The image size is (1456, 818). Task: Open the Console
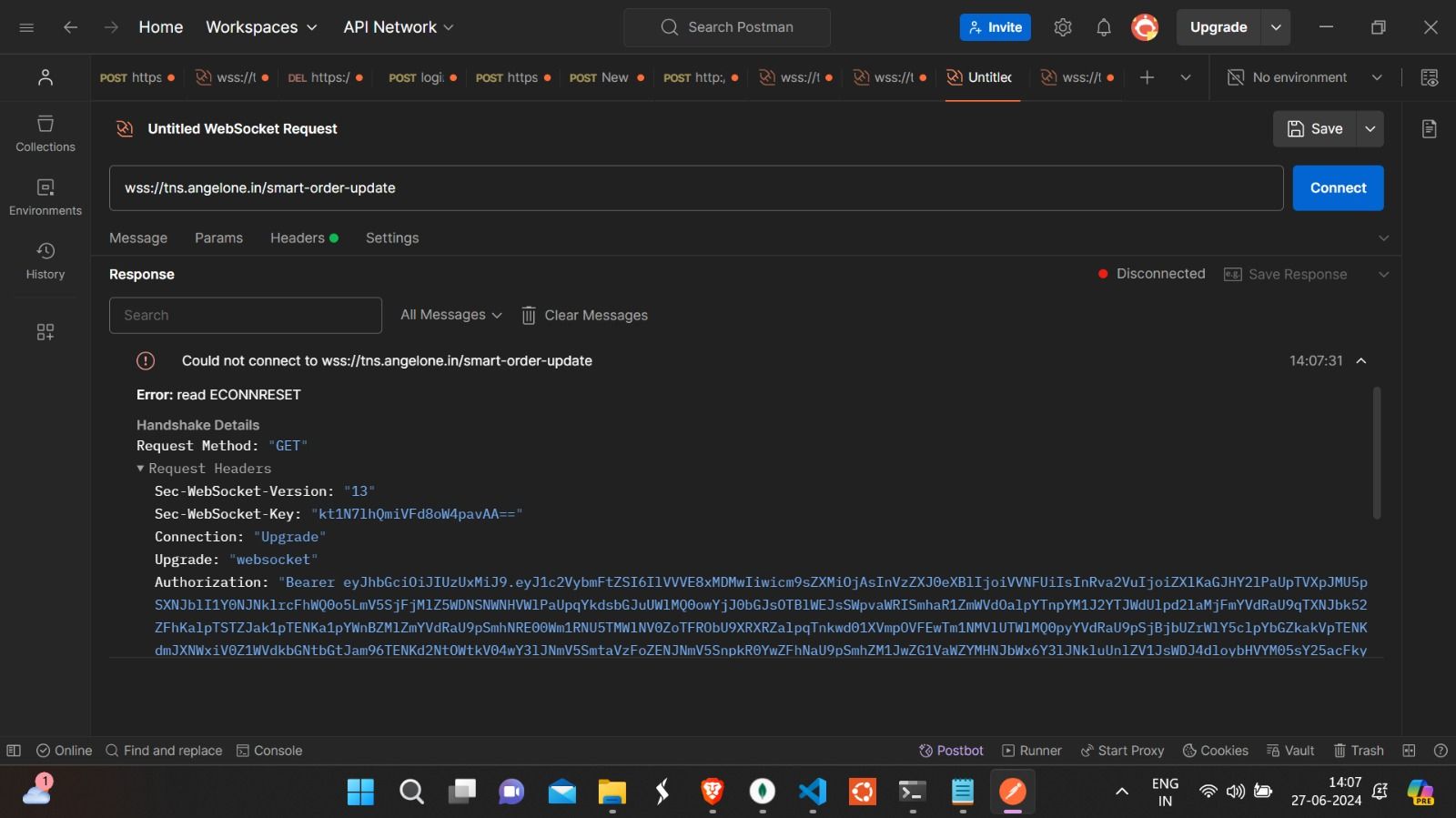tap(269, 751)
